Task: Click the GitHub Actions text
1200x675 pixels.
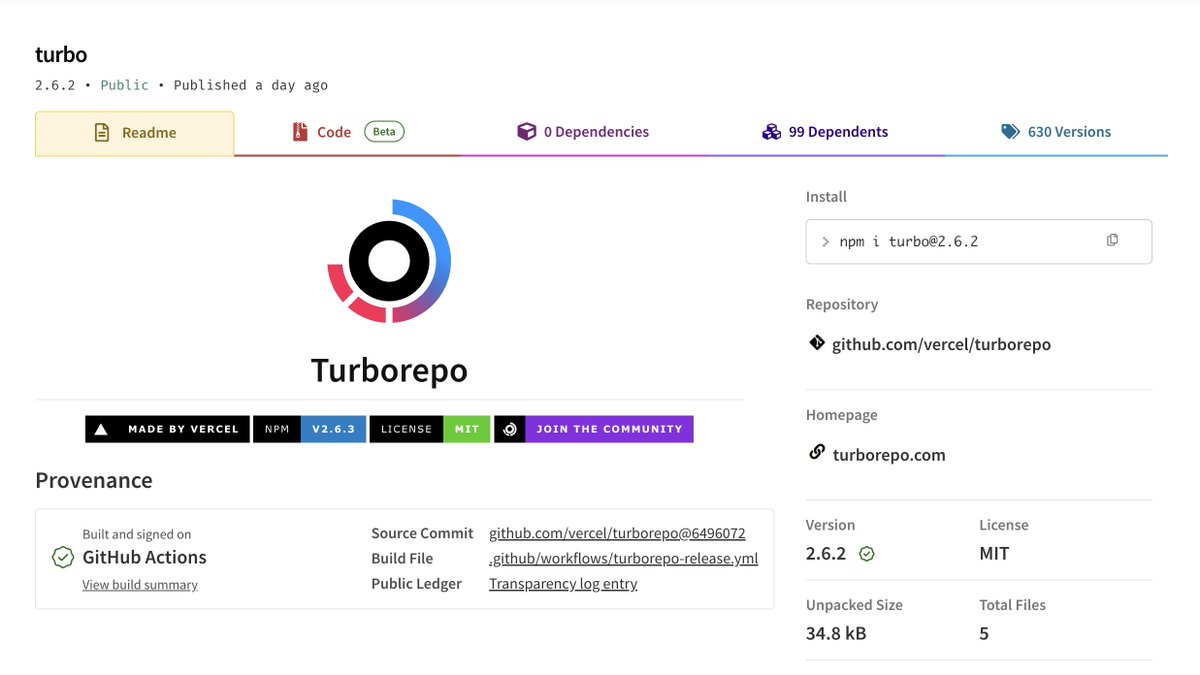Action: tap(144, 557)
